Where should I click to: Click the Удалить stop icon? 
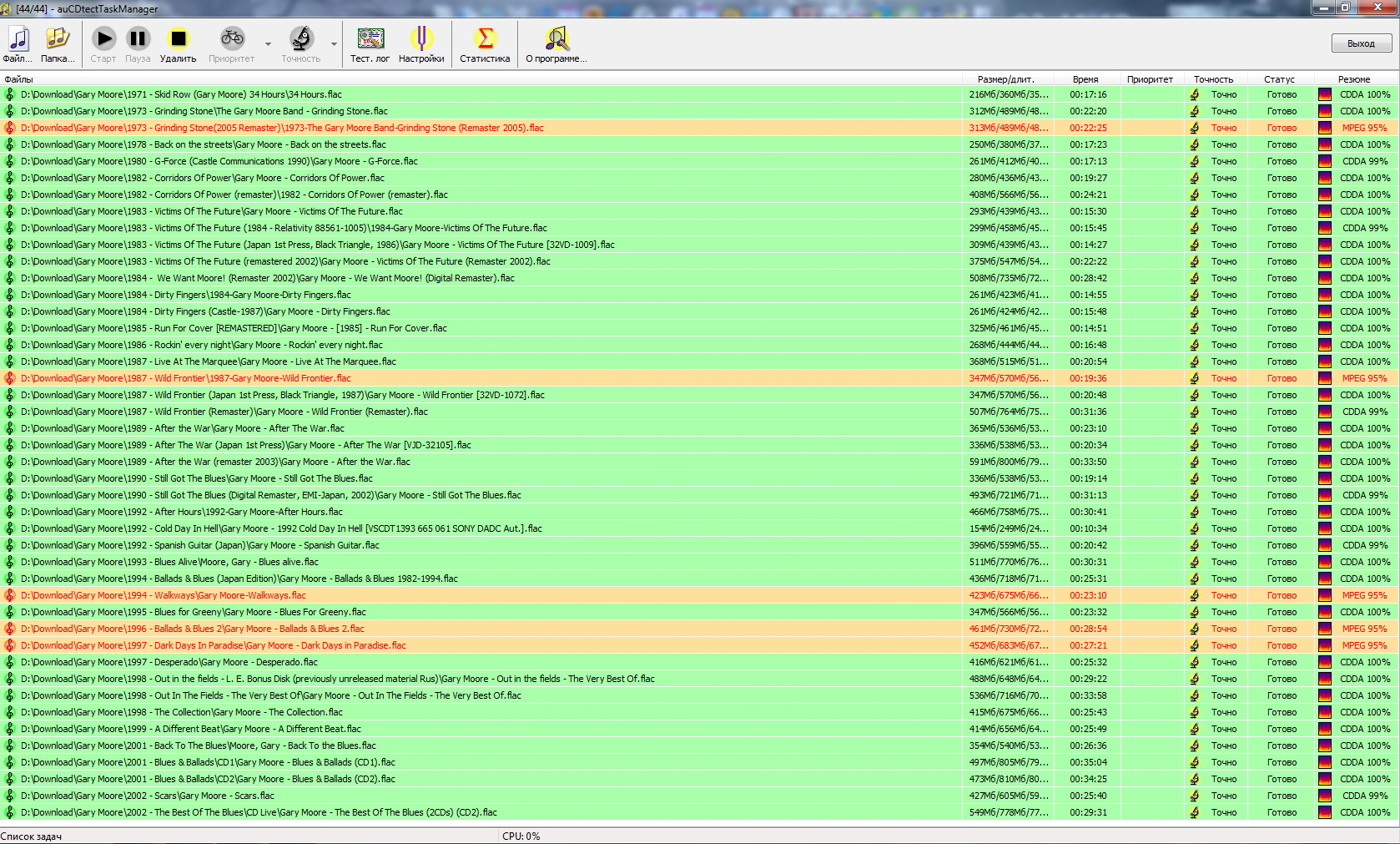click(178, 38)
